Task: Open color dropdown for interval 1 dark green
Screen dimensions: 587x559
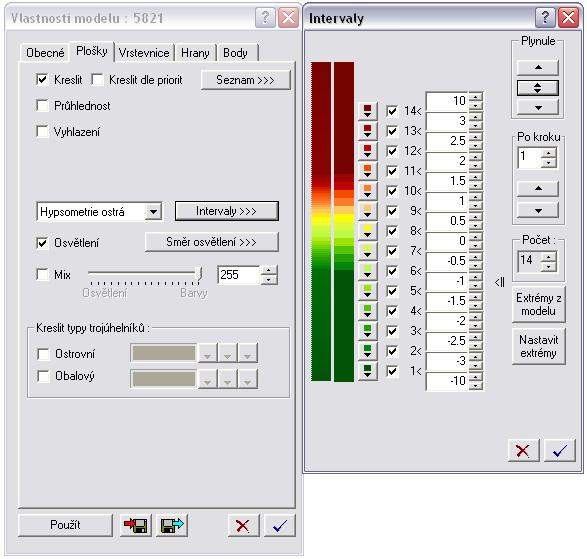Action: 367,371
